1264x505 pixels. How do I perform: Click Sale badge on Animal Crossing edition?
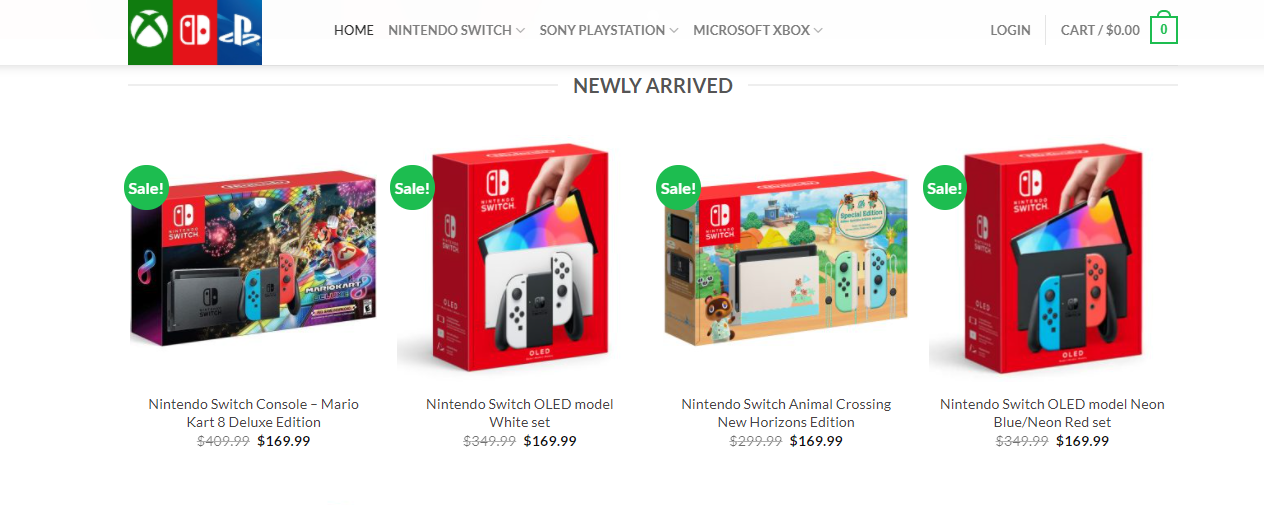[x=677, y=187]
